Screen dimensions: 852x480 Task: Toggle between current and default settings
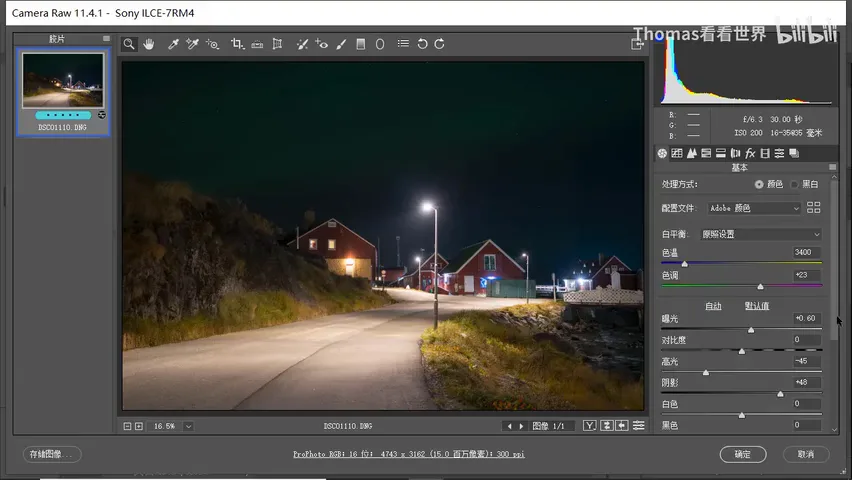point(638,426)
